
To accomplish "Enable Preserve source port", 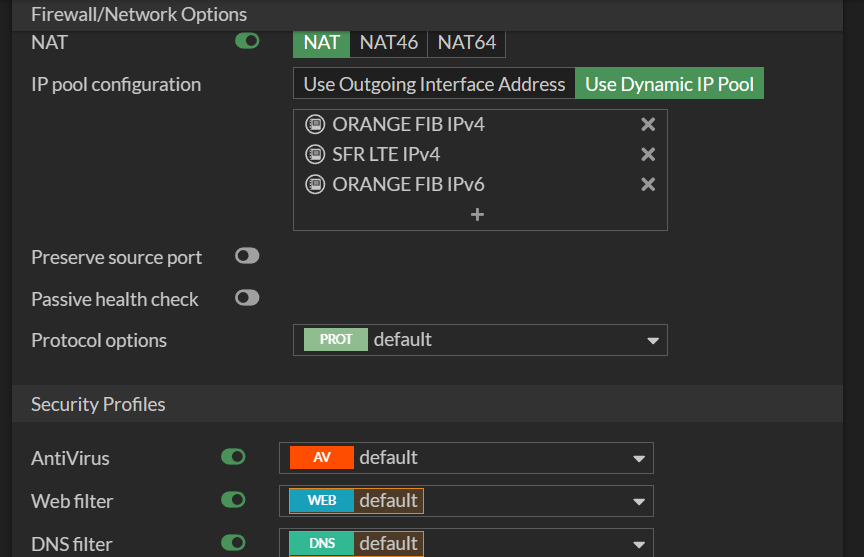I will coord(247,256).
